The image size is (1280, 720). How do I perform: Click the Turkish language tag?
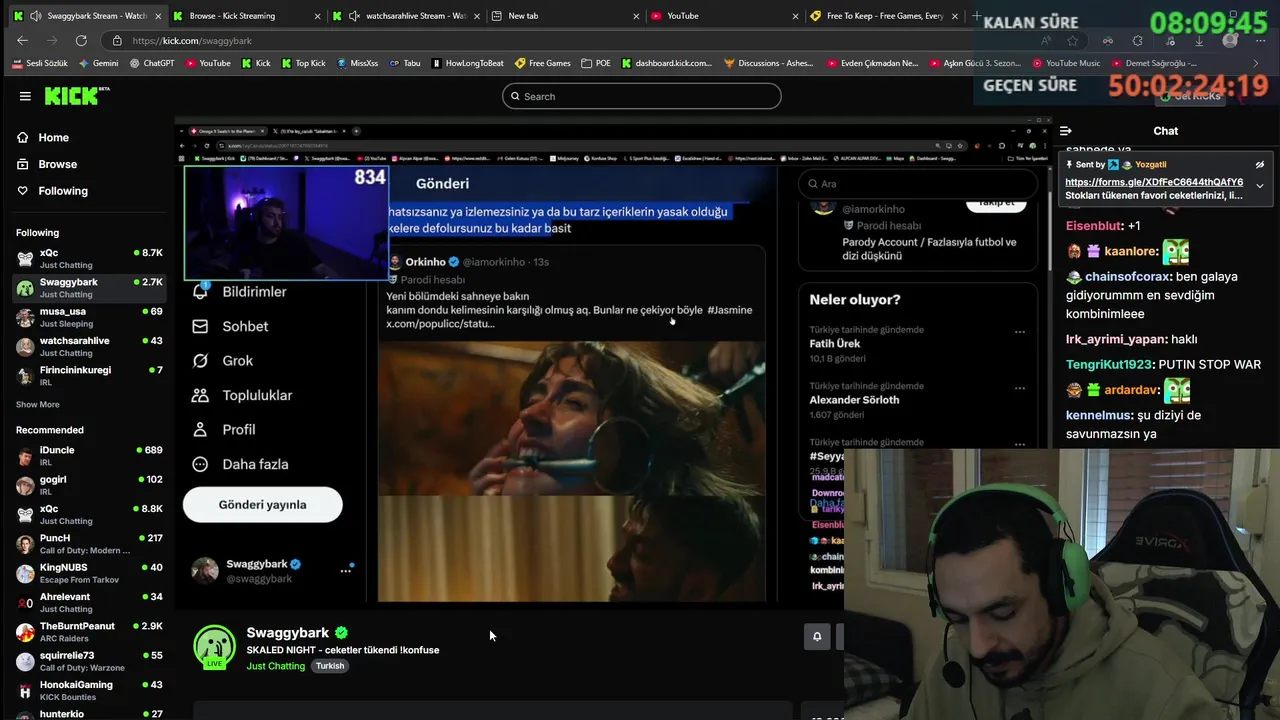pos(330,666)
